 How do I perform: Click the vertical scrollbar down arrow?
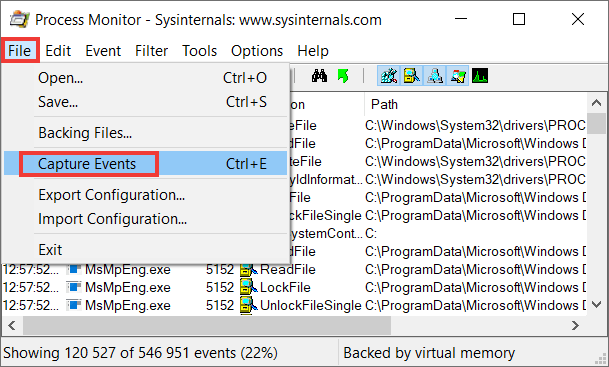pos(597,304)
